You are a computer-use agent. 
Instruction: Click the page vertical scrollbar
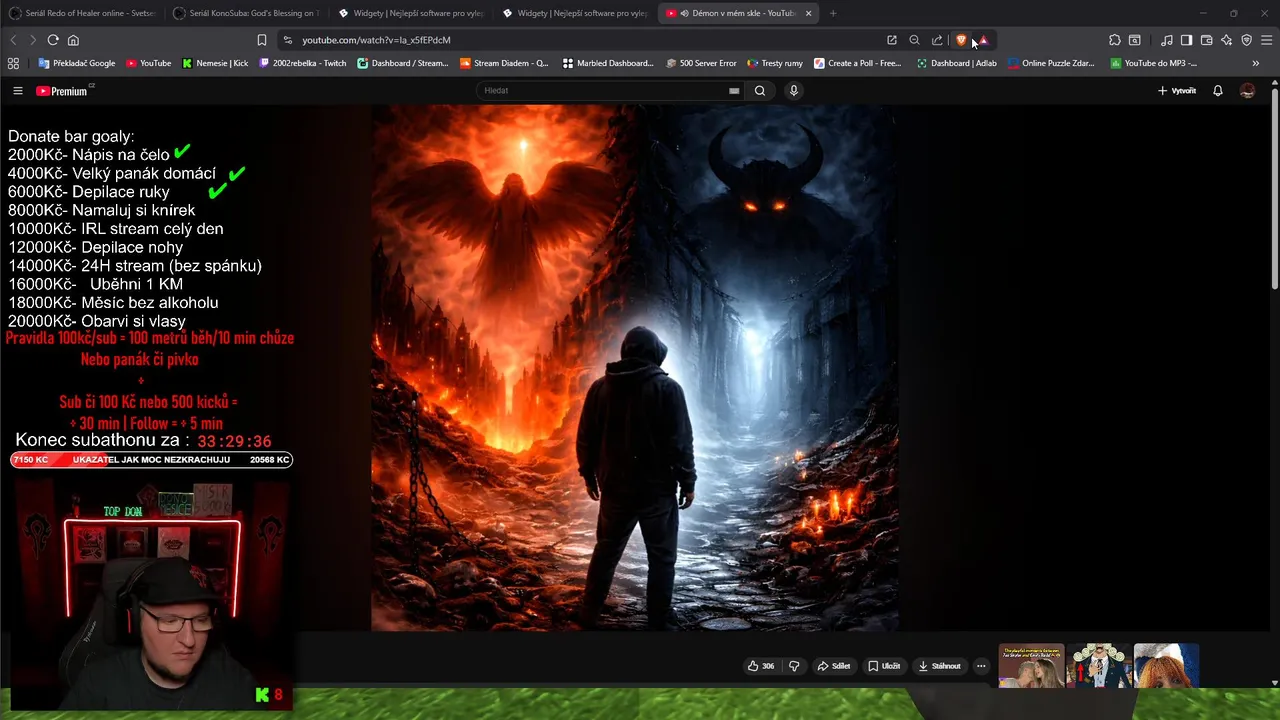pos(1274,190)
